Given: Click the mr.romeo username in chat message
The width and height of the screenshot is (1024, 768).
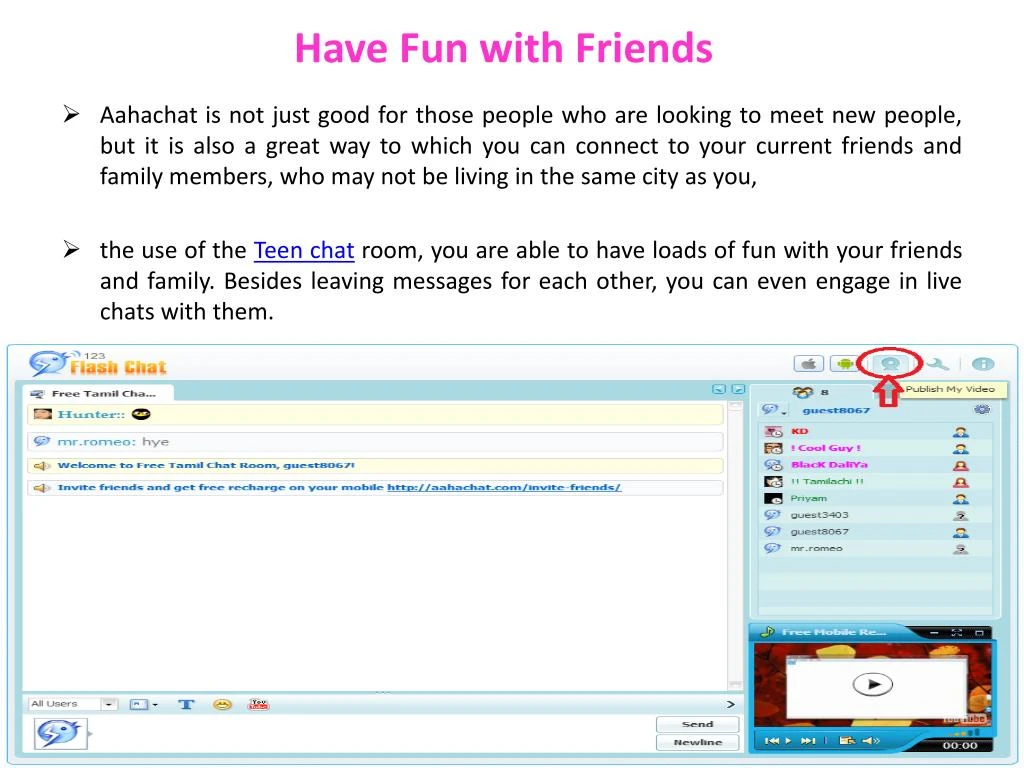Looking at the screenshot, I should [96, 441].
